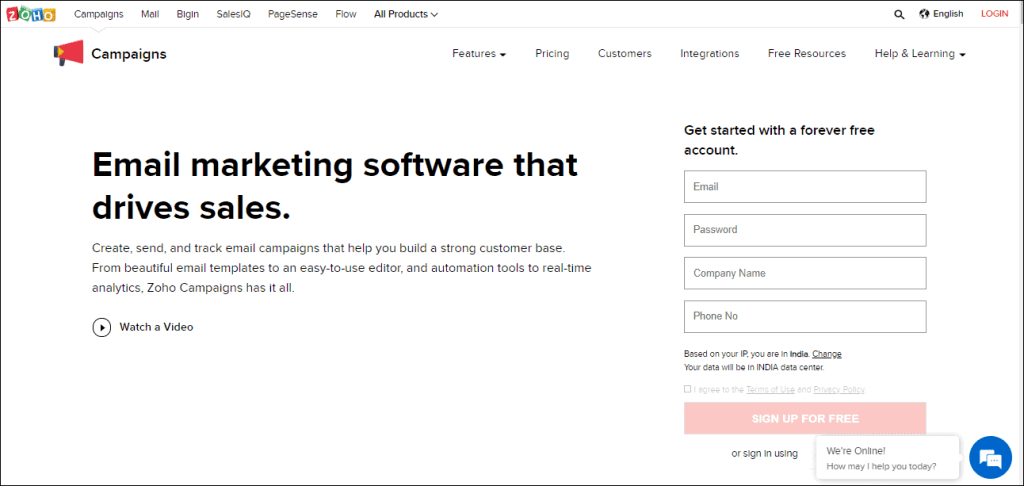Image resolution: width=1024 pixels, height=486 pixels.
Task: Open Campaigns in the top product bar
Action: [99, 14]
